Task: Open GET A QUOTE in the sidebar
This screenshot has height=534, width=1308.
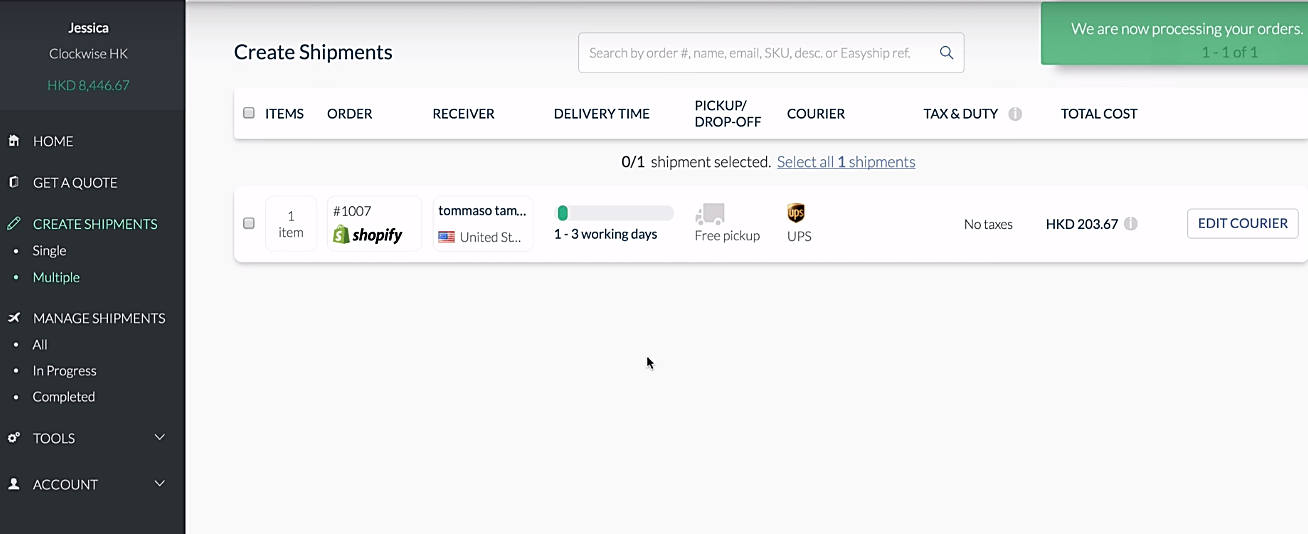Action: [75, 182]
